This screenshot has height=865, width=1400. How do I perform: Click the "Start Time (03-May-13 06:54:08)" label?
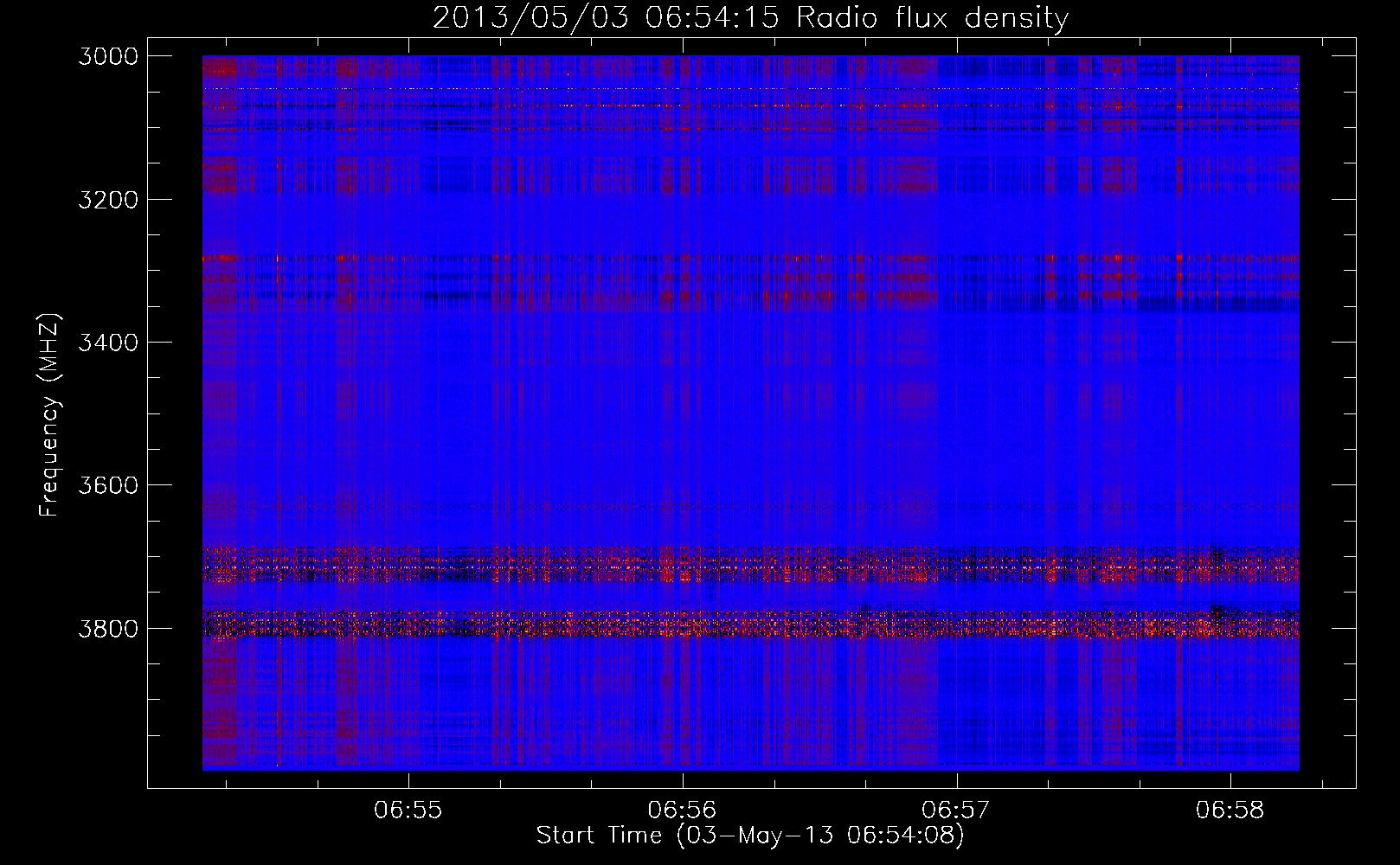(750, 836)
